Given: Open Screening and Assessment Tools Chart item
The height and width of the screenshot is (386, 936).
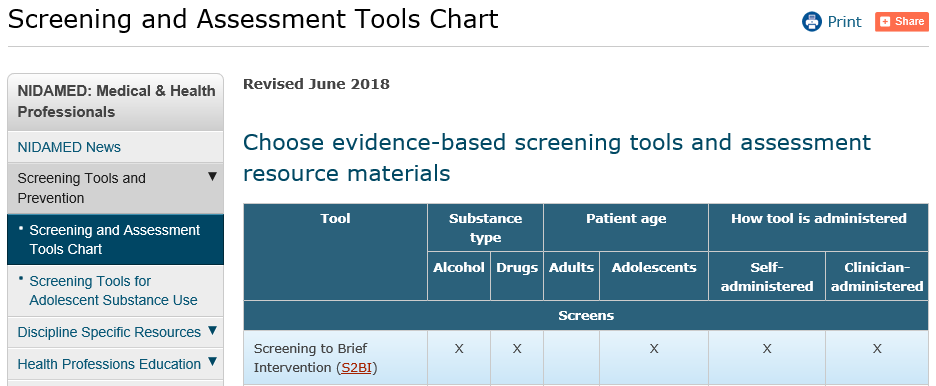Looking at the screenshot, I should tap(115, 239).
